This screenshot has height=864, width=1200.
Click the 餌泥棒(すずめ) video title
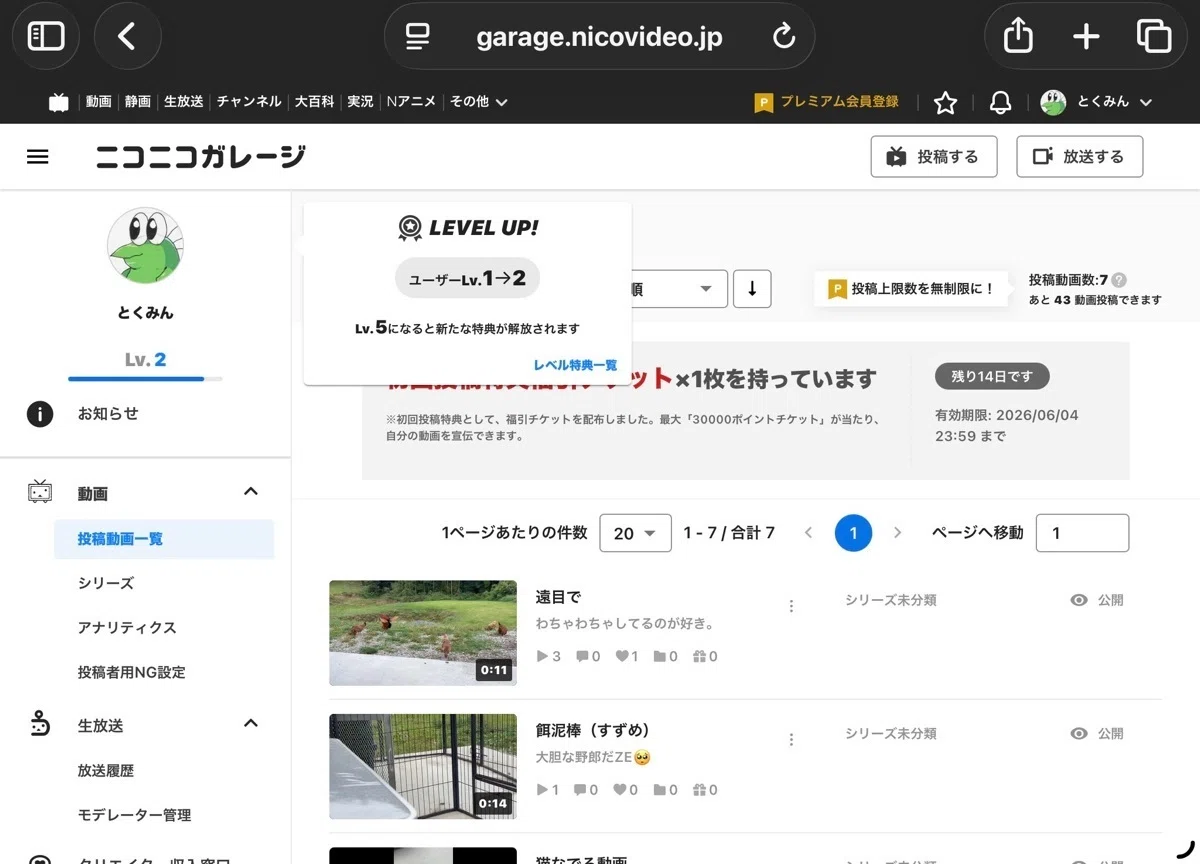[593, 730]
